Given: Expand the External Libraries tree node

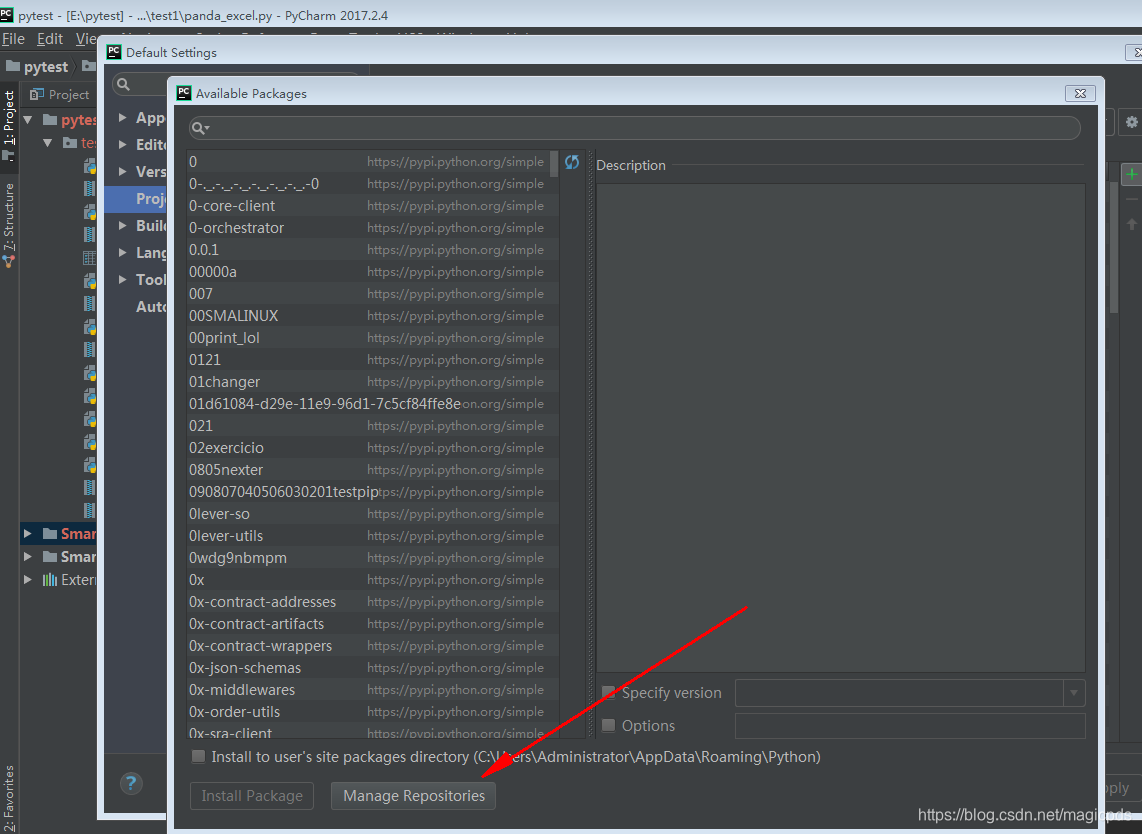Looking at the screenshot, I should click(x=28, y=580).
